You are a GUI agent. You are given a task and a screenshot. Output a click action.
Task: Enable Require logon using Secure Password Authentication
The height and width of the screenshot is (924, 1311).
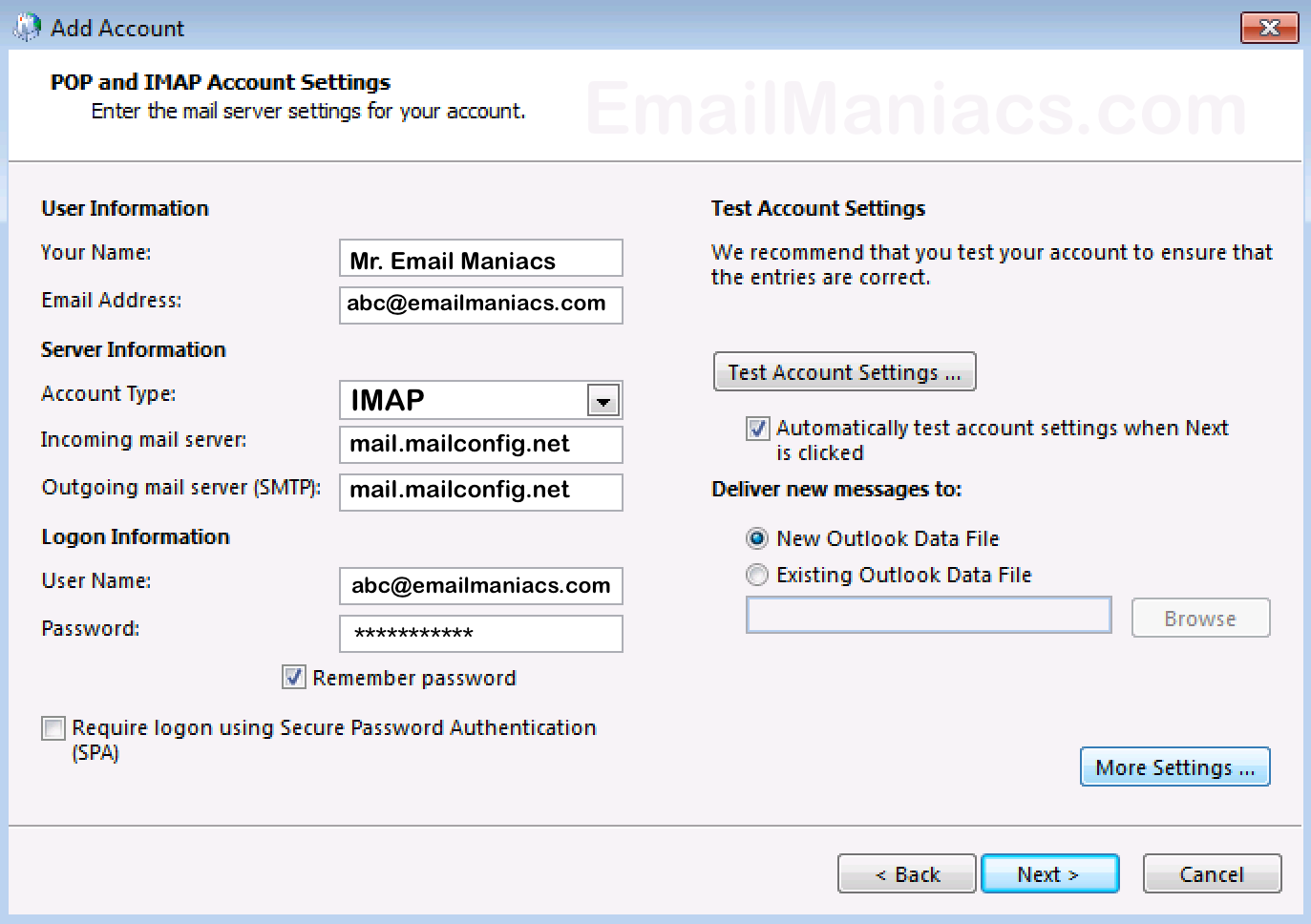click(53, 729)
